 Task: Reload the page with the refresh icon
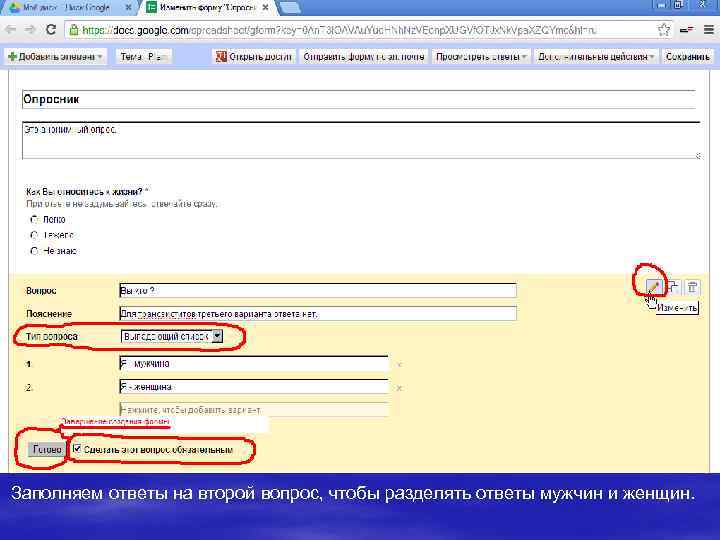point(51,30)
